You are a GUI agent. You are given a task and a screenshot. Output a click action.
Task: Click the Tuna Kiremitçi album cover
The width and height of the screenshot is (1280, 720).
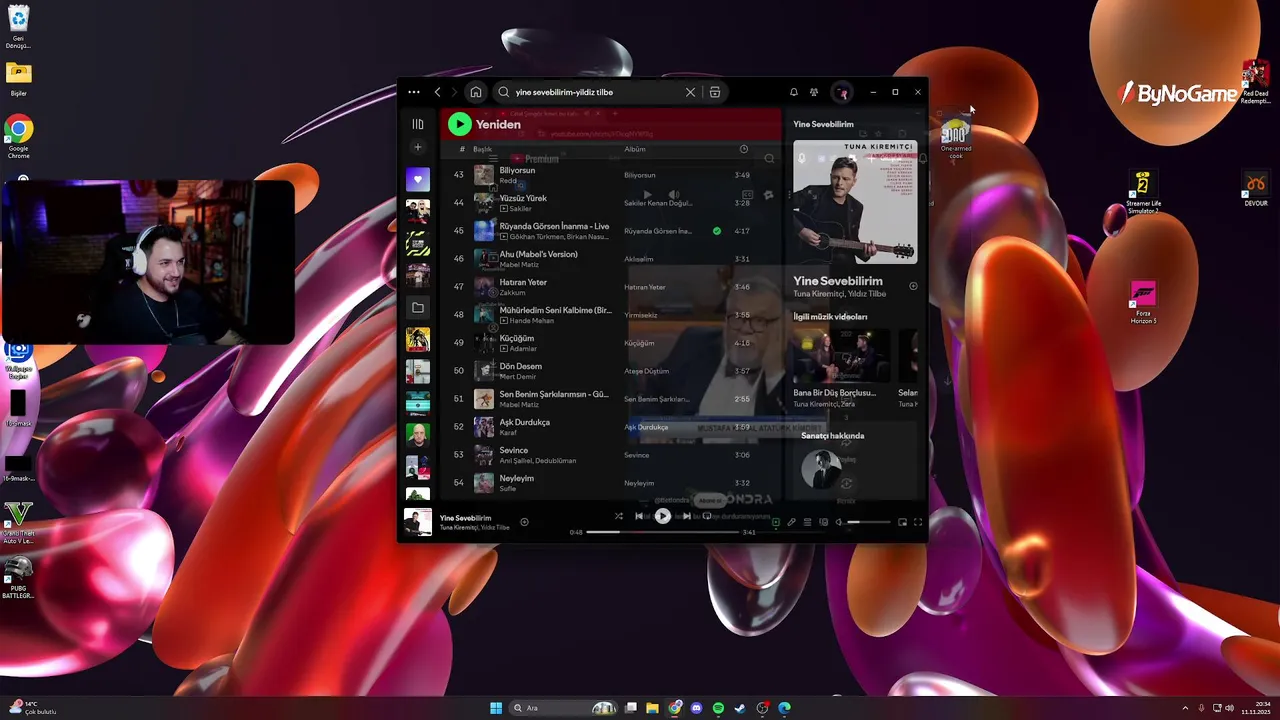(x=855, y=202)
